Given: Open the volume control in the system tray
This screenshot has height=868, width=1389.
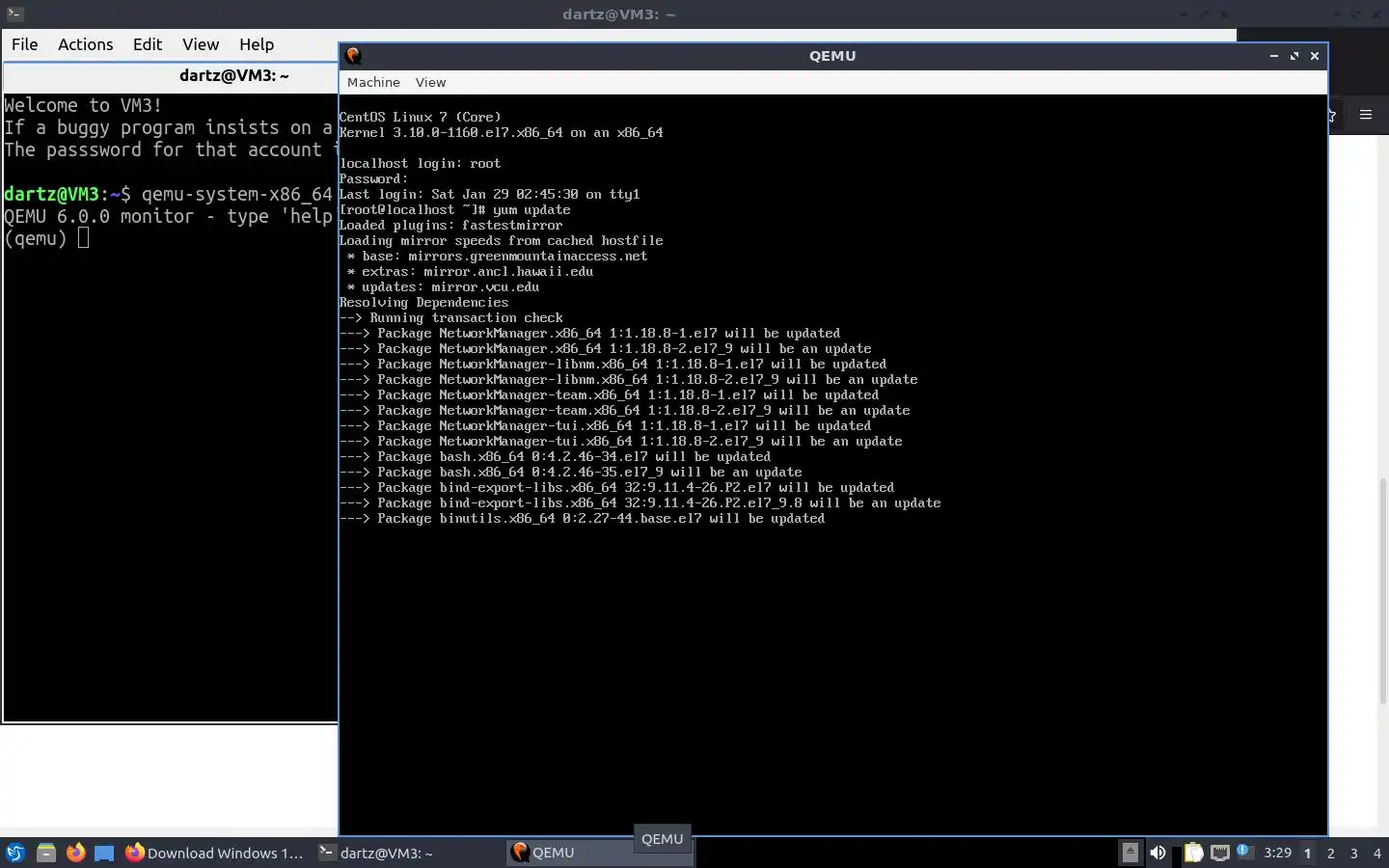Looking at the screenshot, I should pos(1157,853).
